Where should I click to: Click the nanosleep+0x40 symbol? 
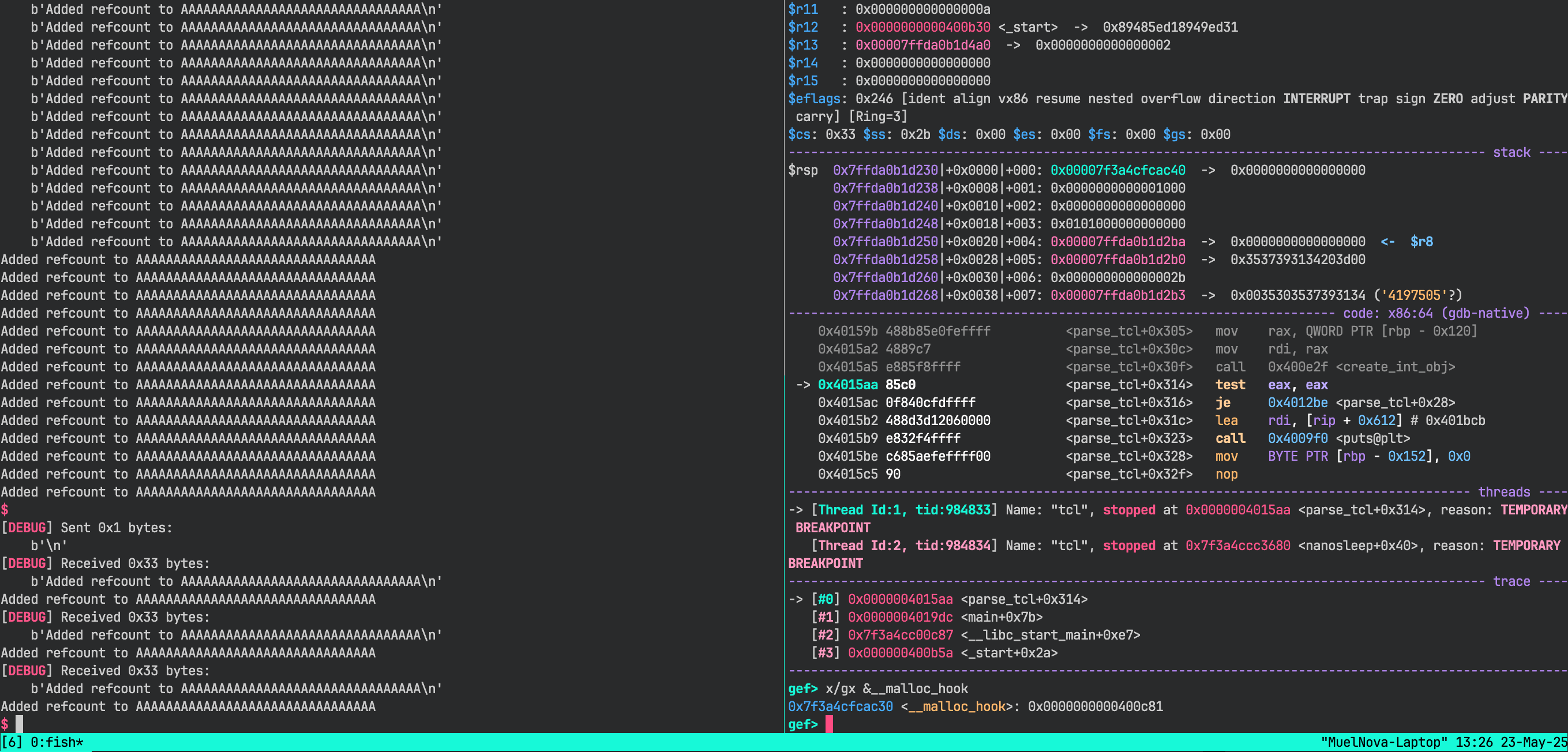click(x=1361, y=546)
